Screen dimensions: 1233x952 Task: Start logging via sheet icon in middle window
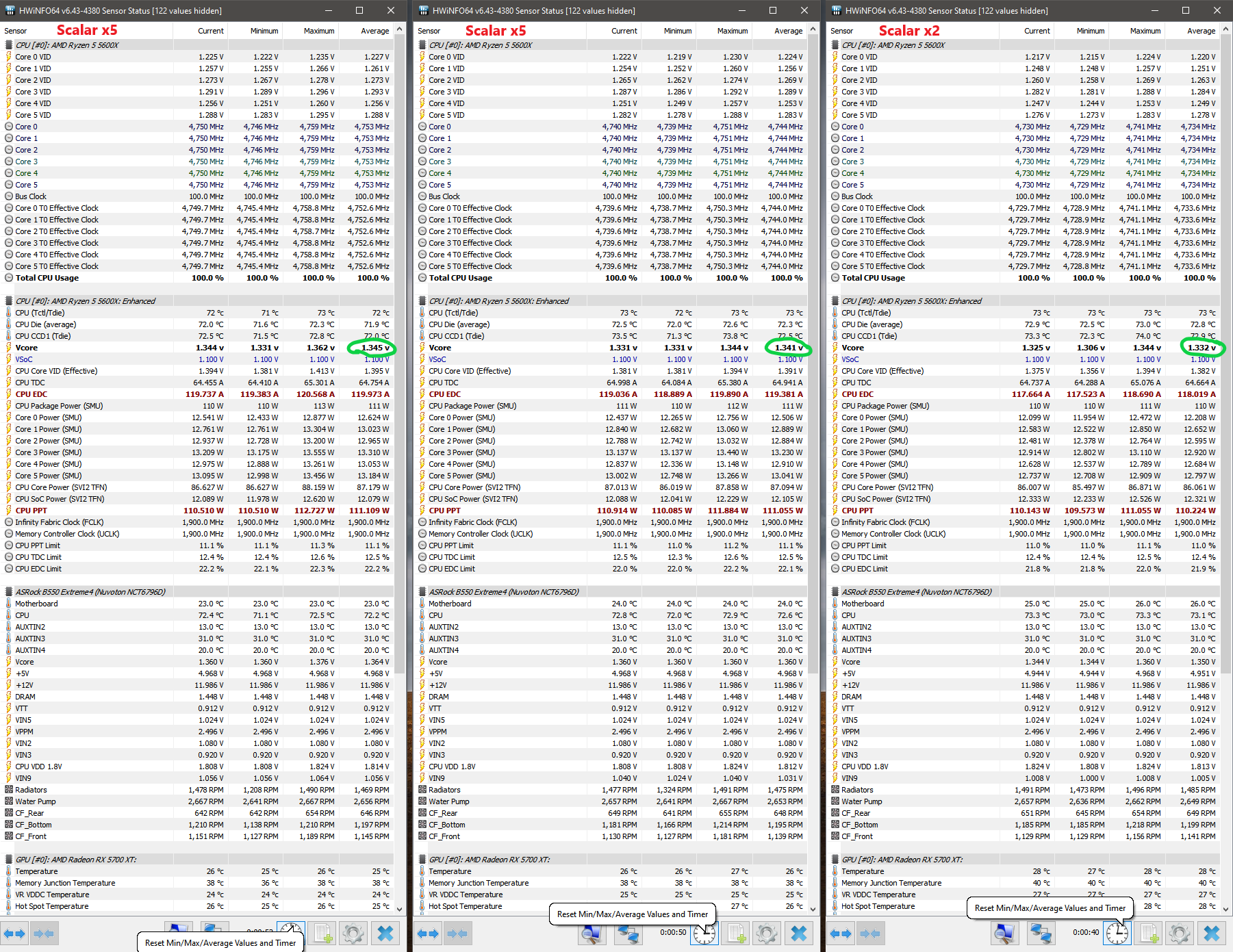point(737,934)
